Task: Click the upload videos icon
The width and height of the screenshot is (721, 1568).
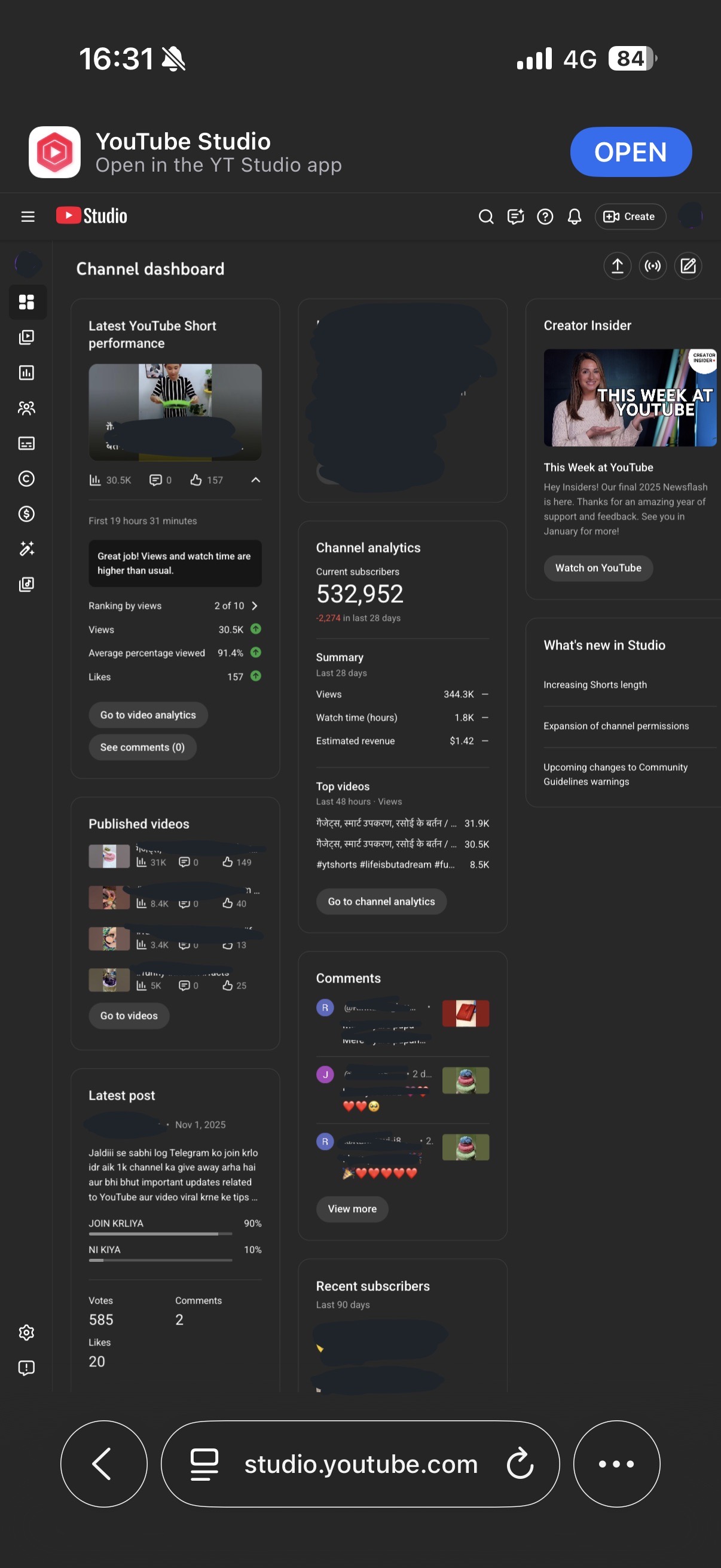Action: (617, 266)
